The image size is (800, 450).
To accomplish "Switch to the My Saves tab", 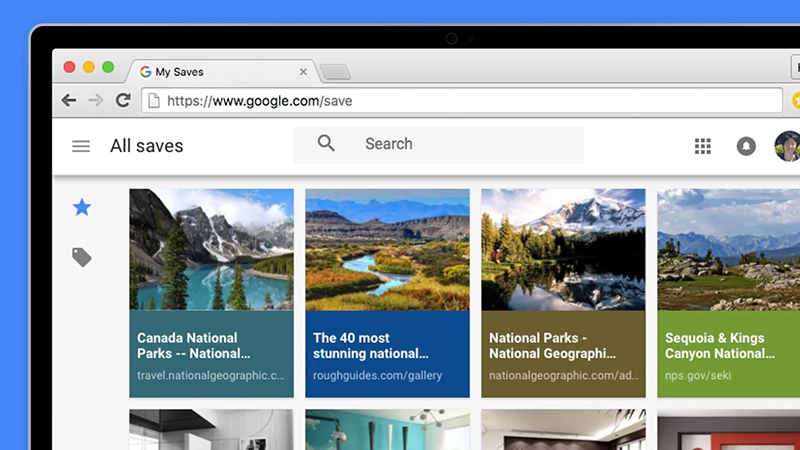I will 222,72.
